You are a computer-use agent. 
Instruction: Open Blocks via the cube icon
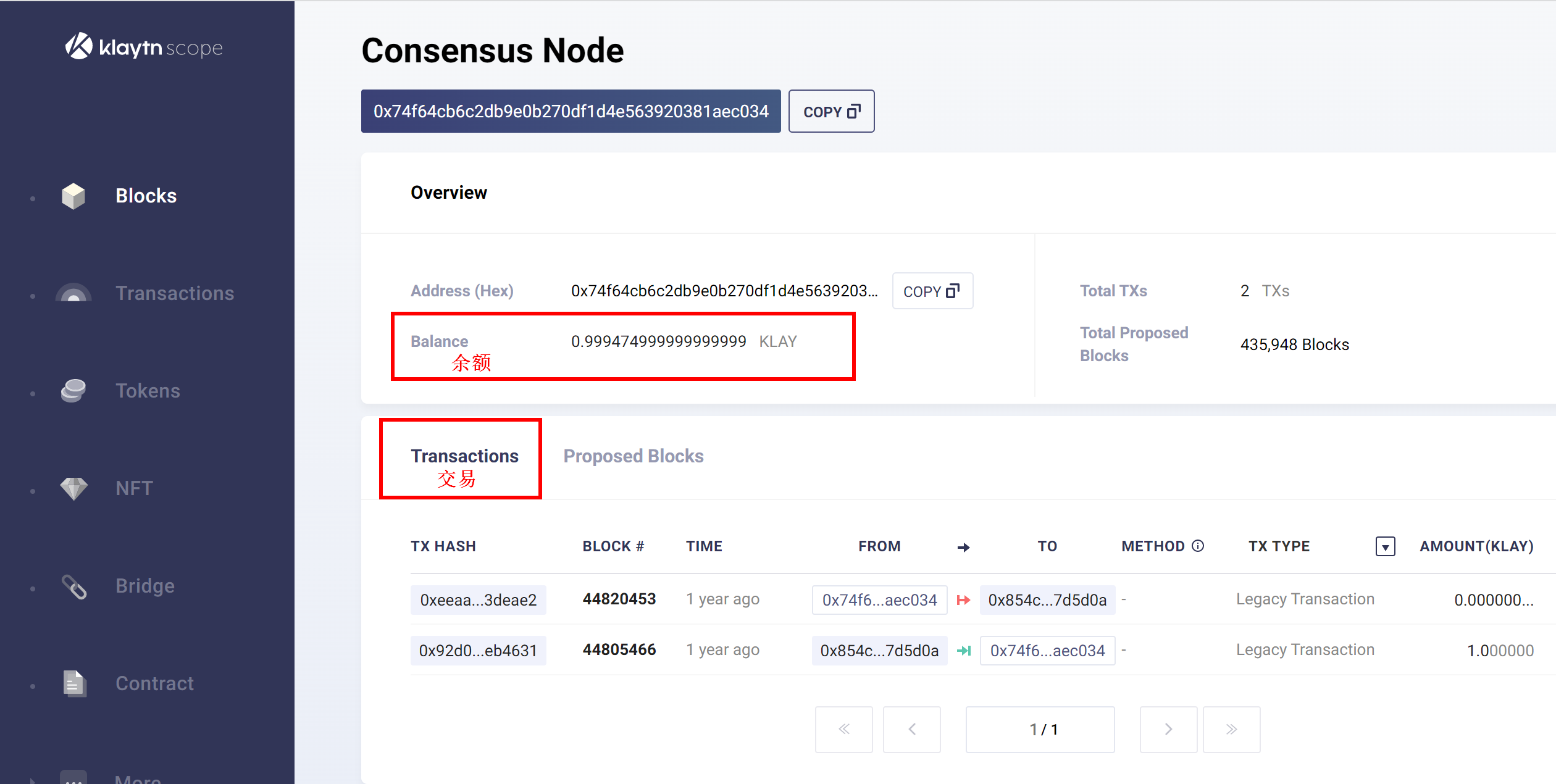73,196
